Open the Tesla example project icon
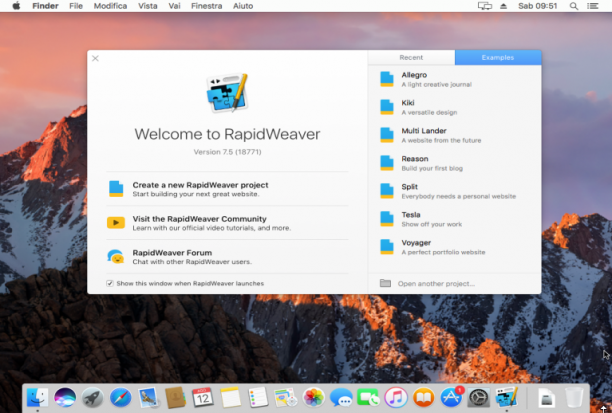The width and height of the screenshot is (612, 413). 387,219
